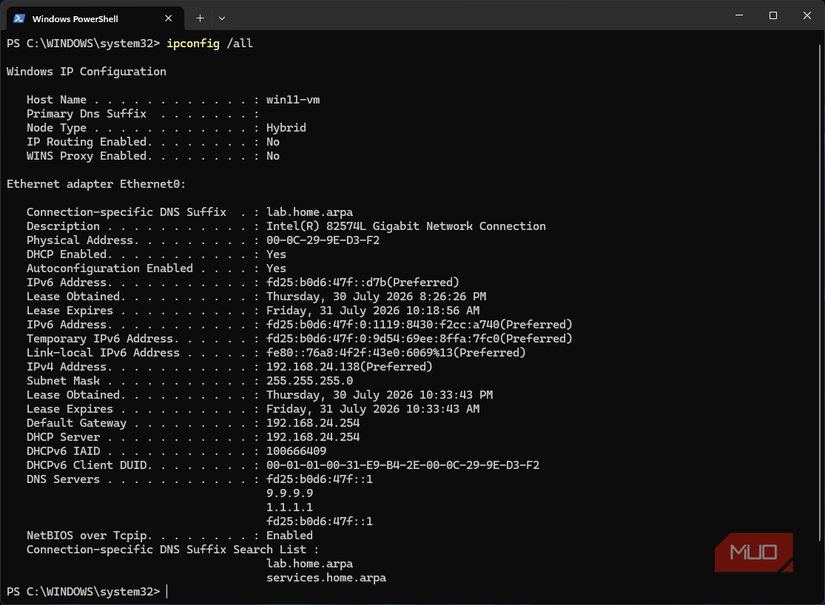Image resolution: width=825 pixels, height=605 pixels.
Task: Close the Windows PowerShell tab
Action: point(168,18)
